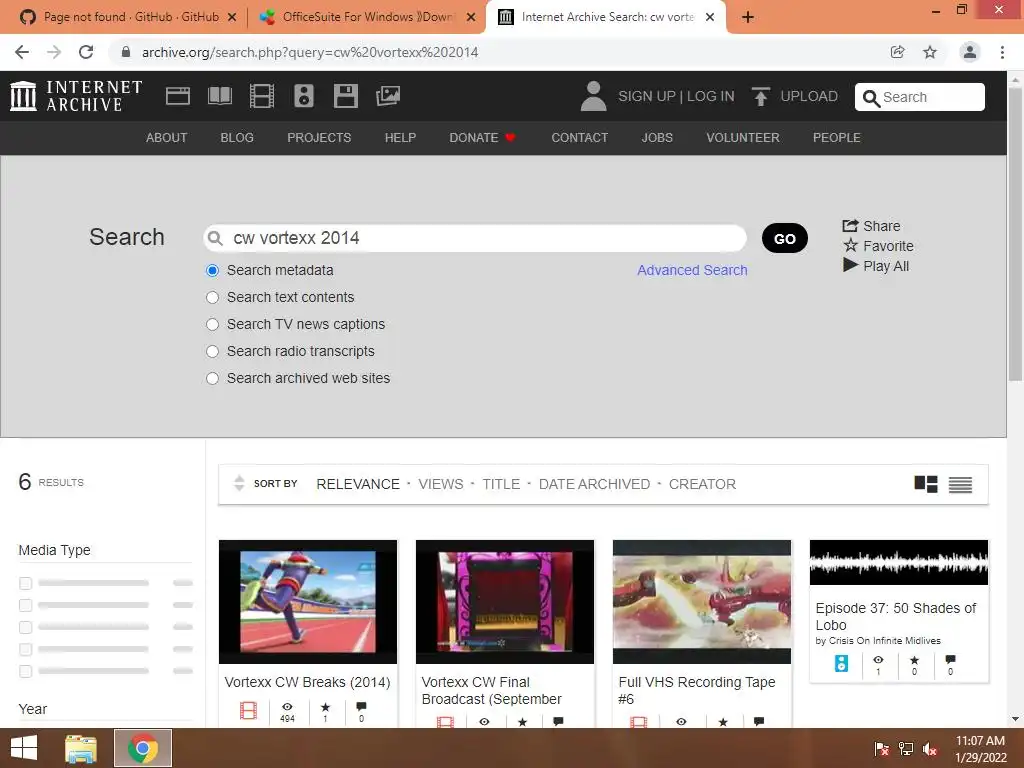Sort results by VIEWS

[441, 484]
